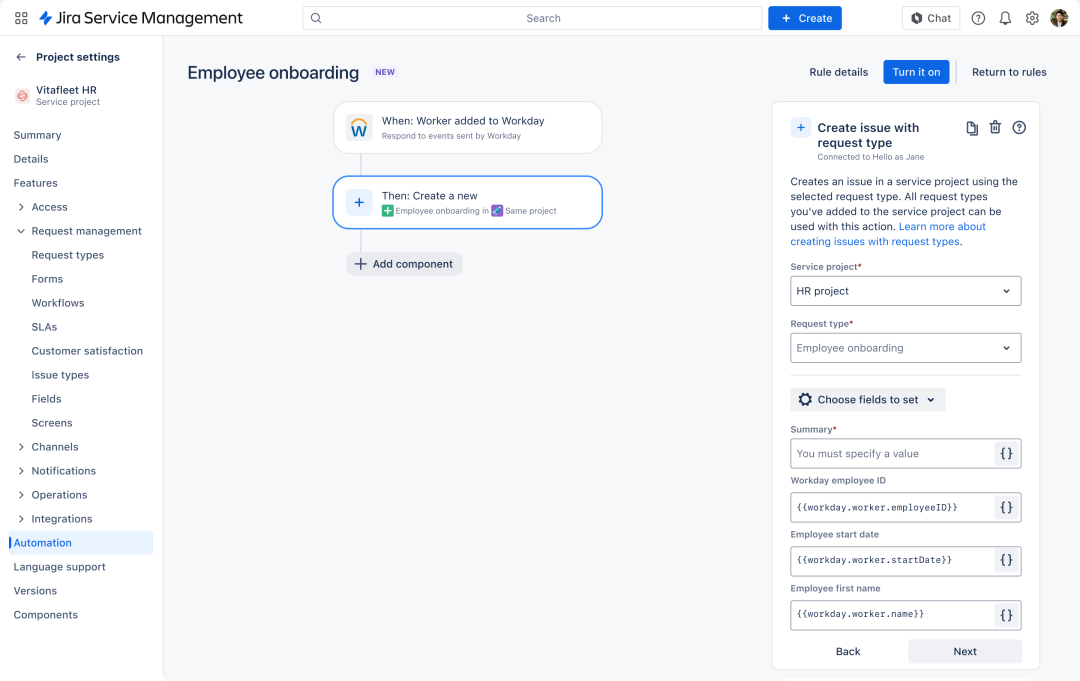Click the plus icon in the Create a new step
The width and height of the screenshot is (1080, 681).
(x=359, y=202)
